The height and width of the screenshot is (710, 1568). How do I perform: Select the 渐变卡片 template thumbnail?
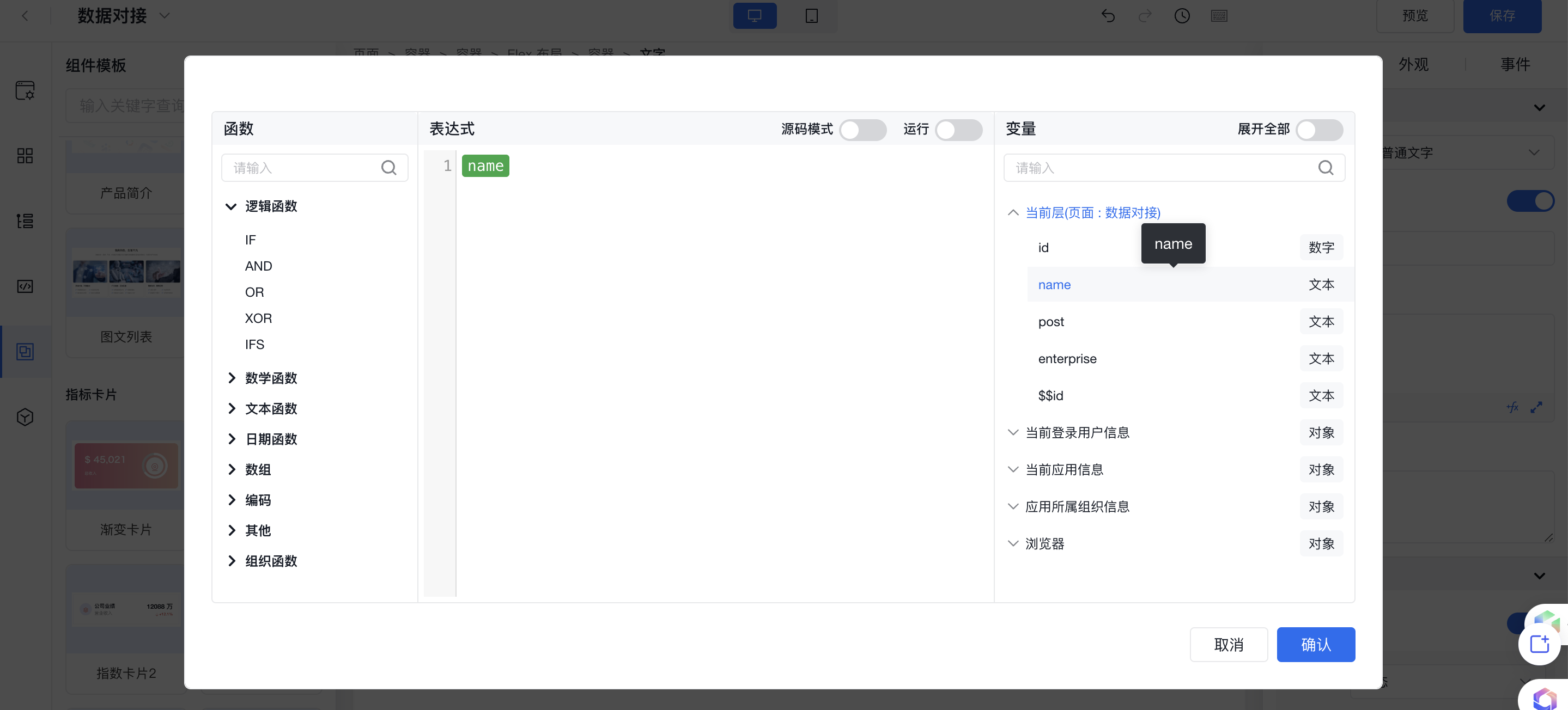coord(126,466)
